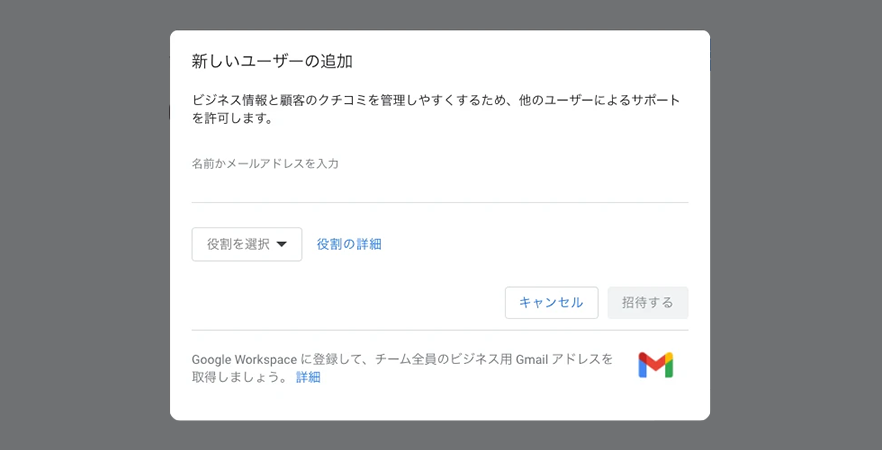882x450 pixels.
Task: Focus the 名前かメールアドレスを入力 field
Action: tap(439, 184)
